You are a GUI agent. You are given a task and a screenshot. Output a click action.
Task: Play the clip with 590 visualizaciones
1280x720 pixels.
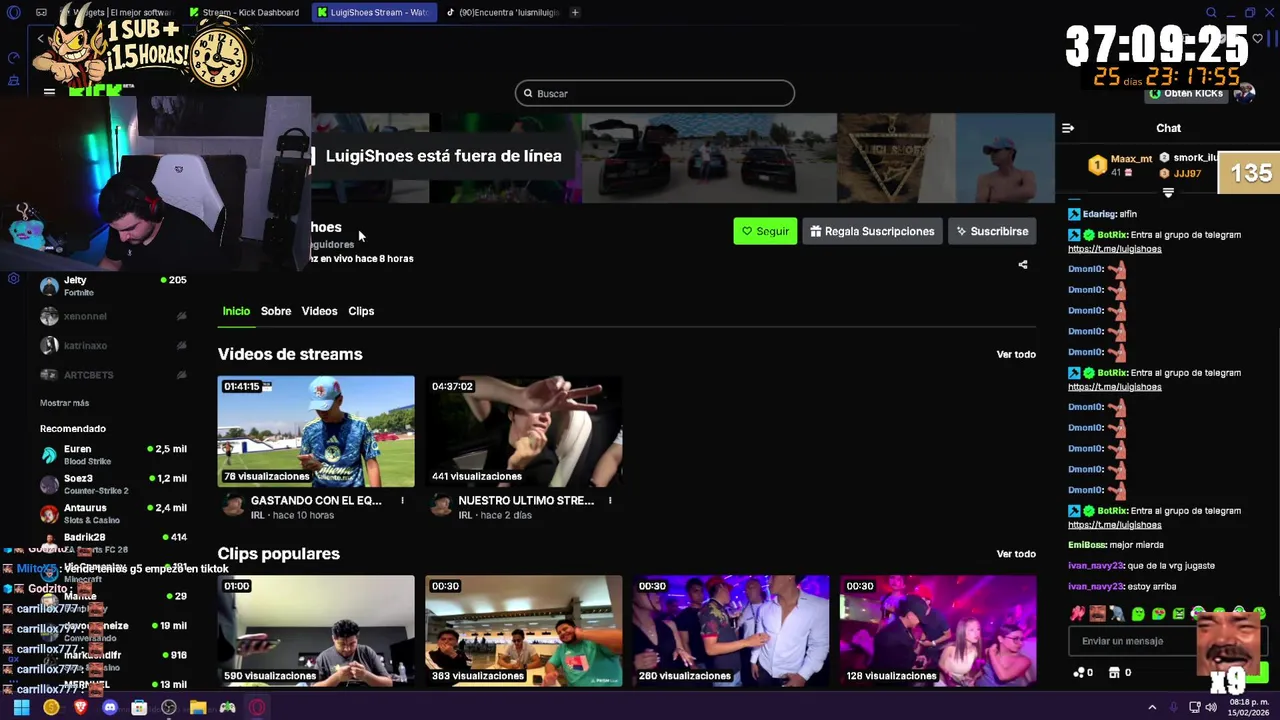(316, 631)
